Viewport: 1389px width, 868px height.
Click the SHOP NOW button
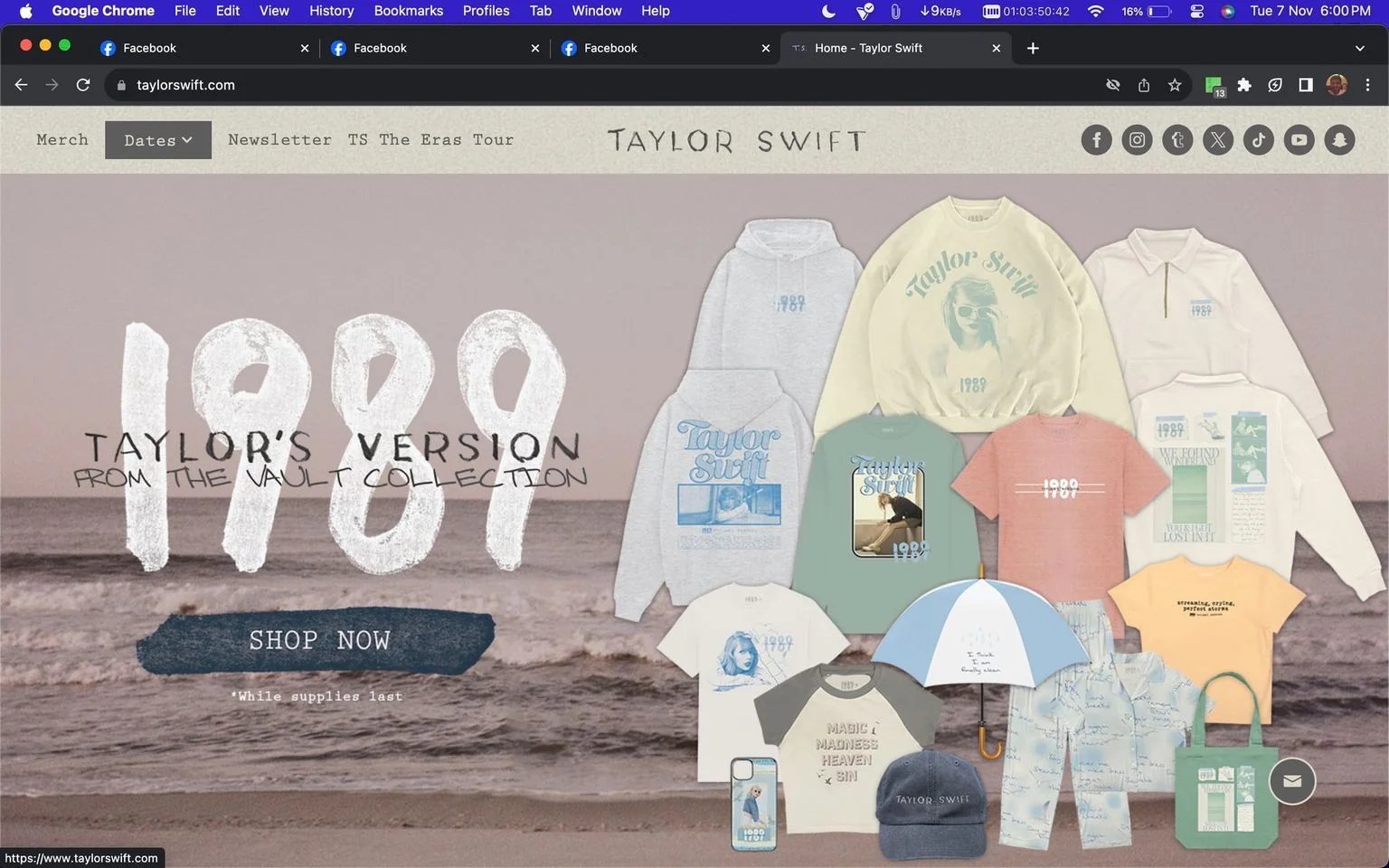point(317,641)
